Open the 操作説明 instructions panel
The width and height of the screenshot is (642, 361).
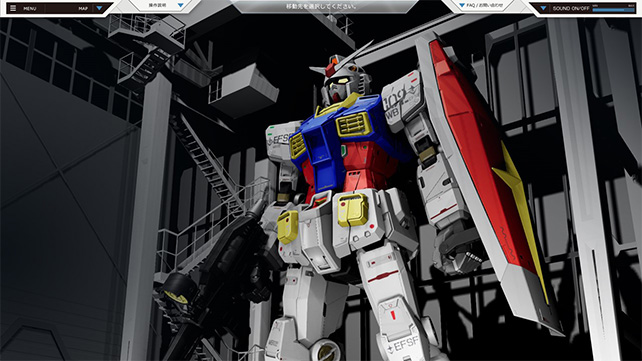point(157,5)
